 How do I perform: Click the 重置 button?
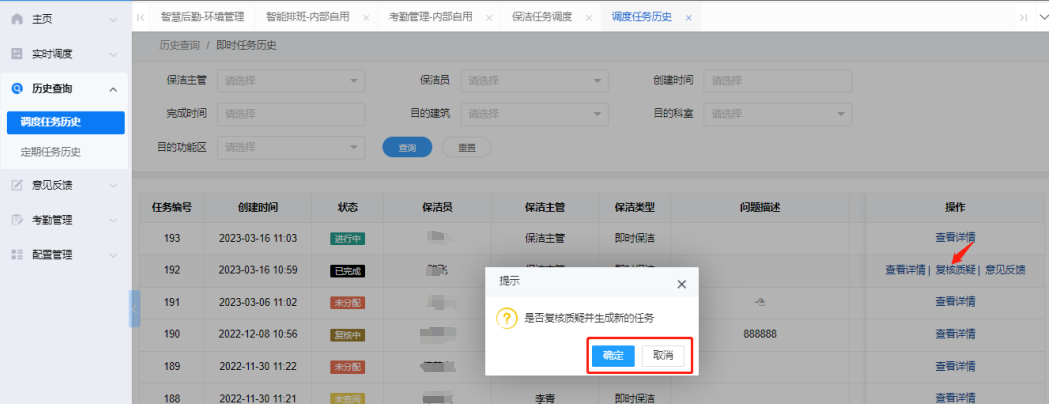point(467,147)
